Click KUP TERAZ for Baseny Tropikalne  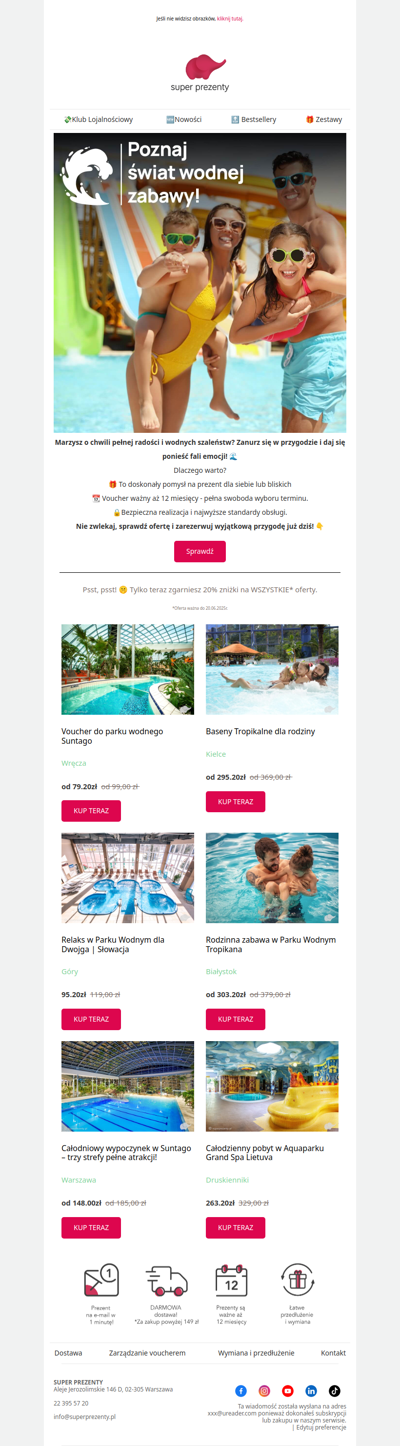point(235,801)
